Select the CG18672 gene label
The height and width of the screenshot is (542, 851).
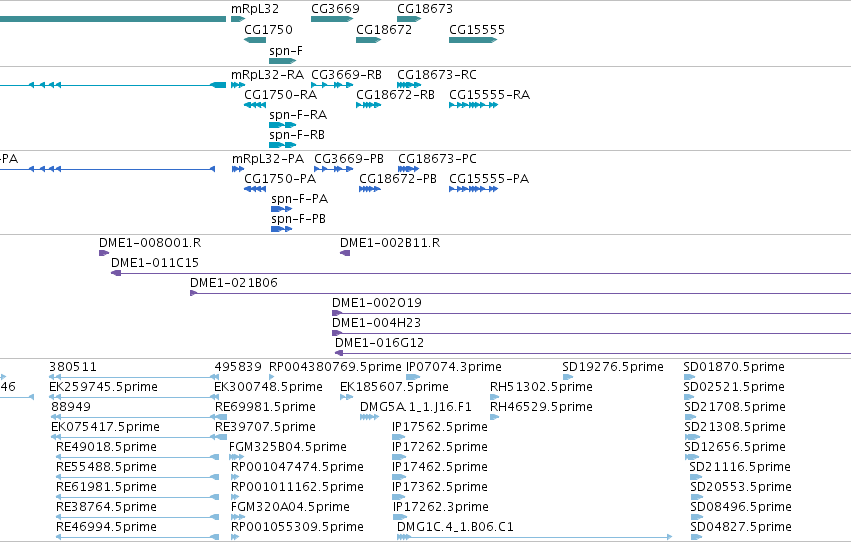click(x=384, y=30)
